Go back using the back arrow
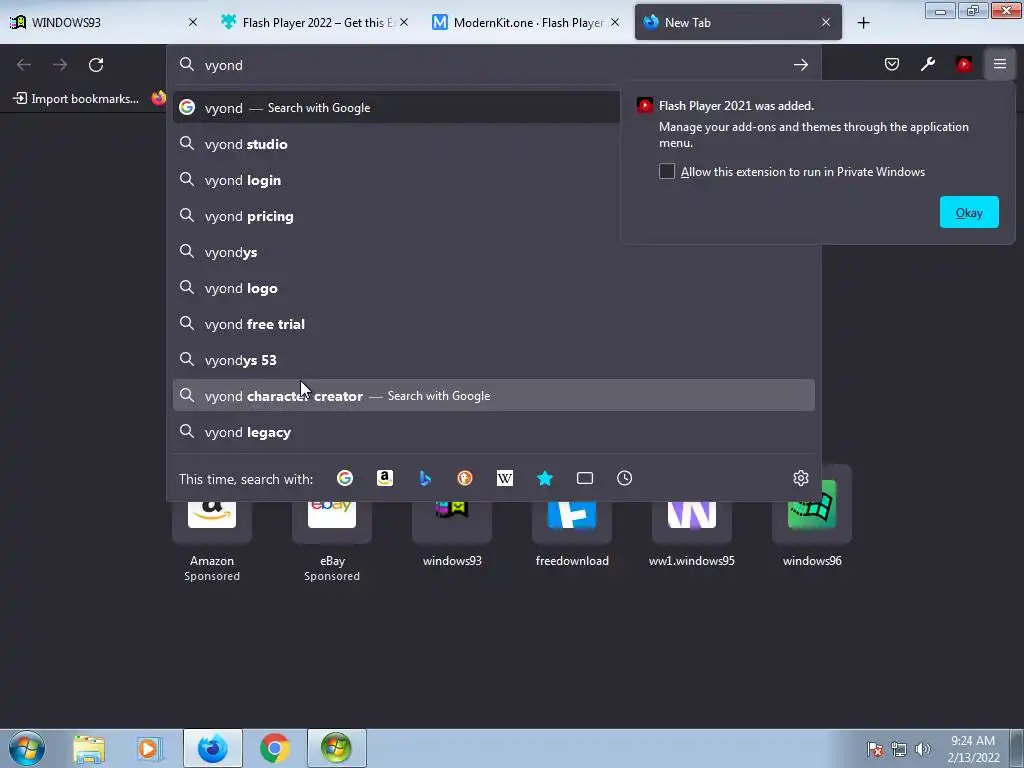This screenshot has width=1024, height=768. [24, 65]
